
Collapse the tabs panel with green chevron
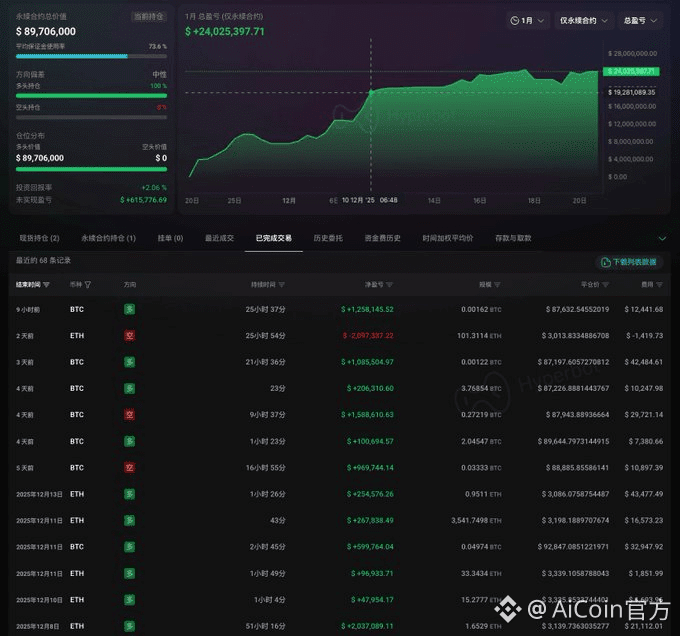tap(662, 238)
